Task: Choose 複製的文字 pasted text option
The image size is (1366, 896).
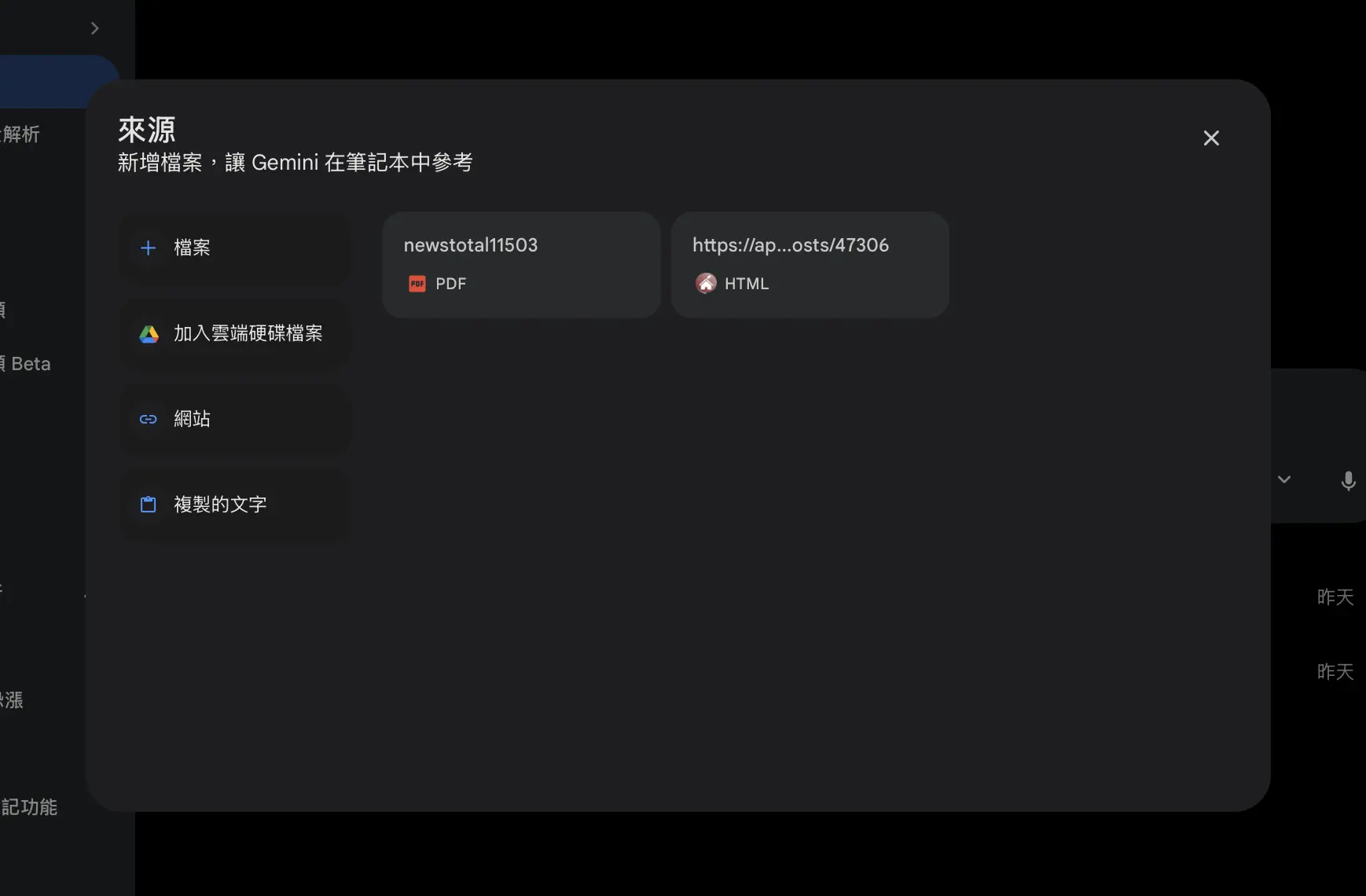Action: pyautogui.click(x=234, y=505)
